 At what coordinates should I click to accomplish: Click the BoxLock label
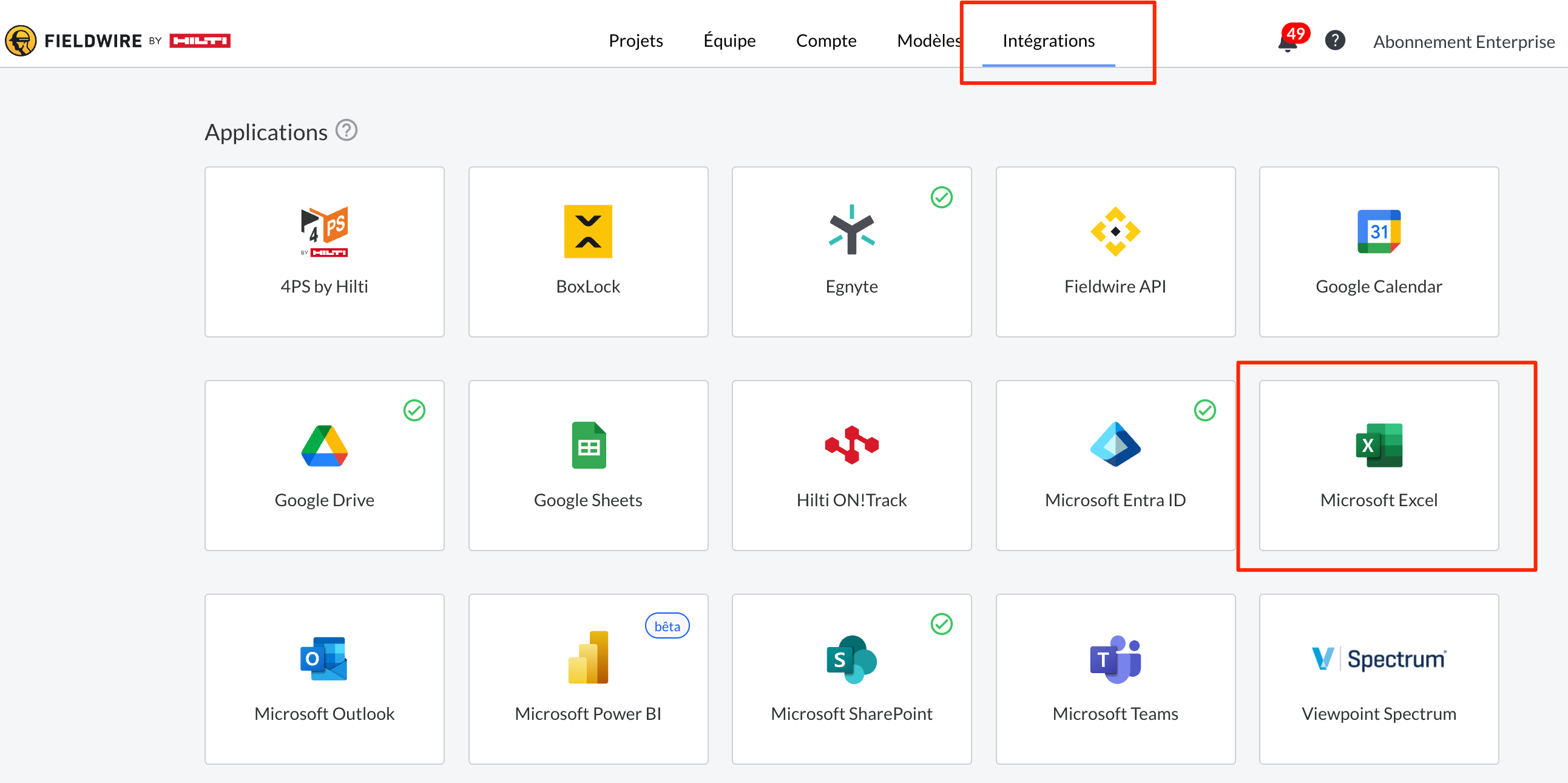[x=588, y=286]
